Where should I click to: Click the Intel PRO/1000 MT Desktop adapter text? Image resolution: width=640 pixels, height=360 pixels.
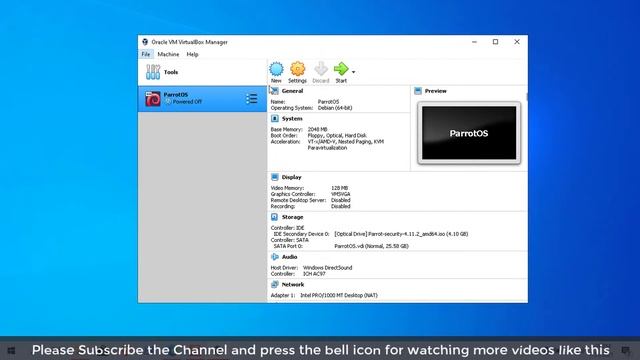(x=339, y=295)
